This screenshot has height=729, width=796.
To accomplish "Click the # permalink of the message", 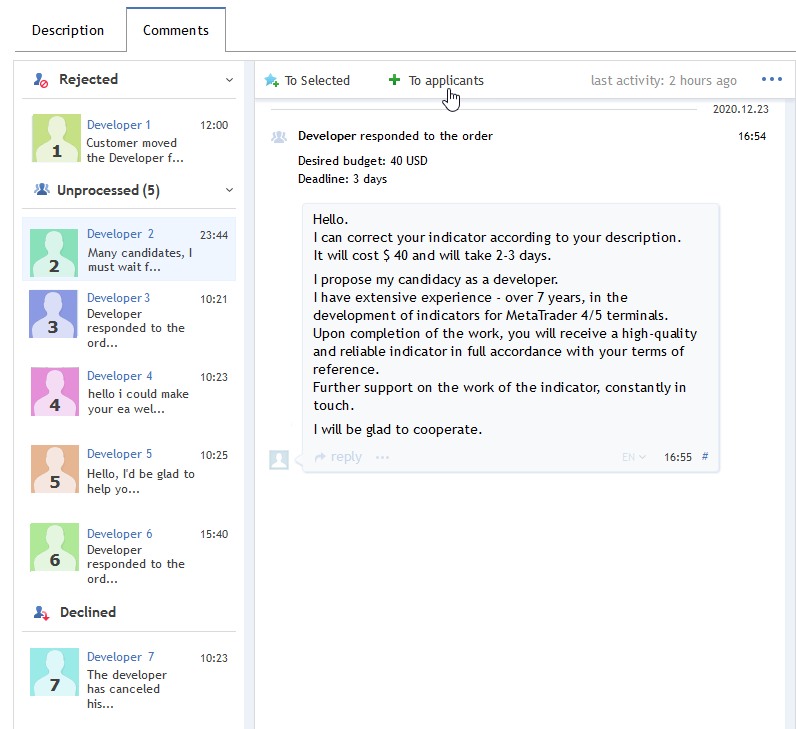I will point(705,456).
